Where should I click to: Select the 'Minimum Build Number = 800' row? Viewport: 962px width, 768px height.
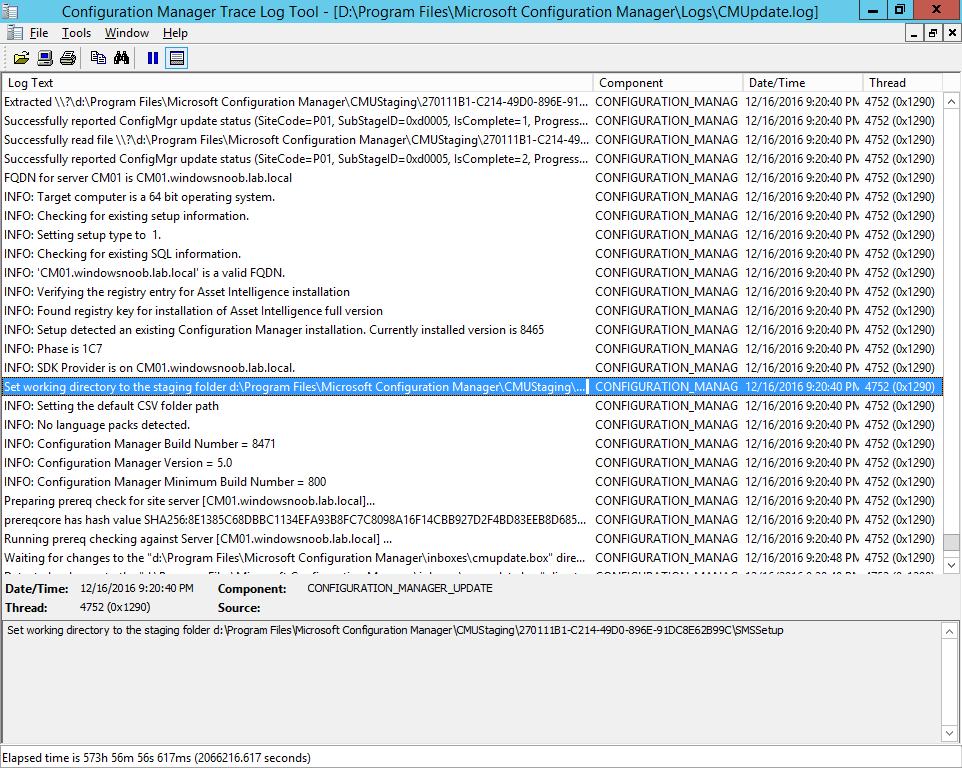click(472, 482)
